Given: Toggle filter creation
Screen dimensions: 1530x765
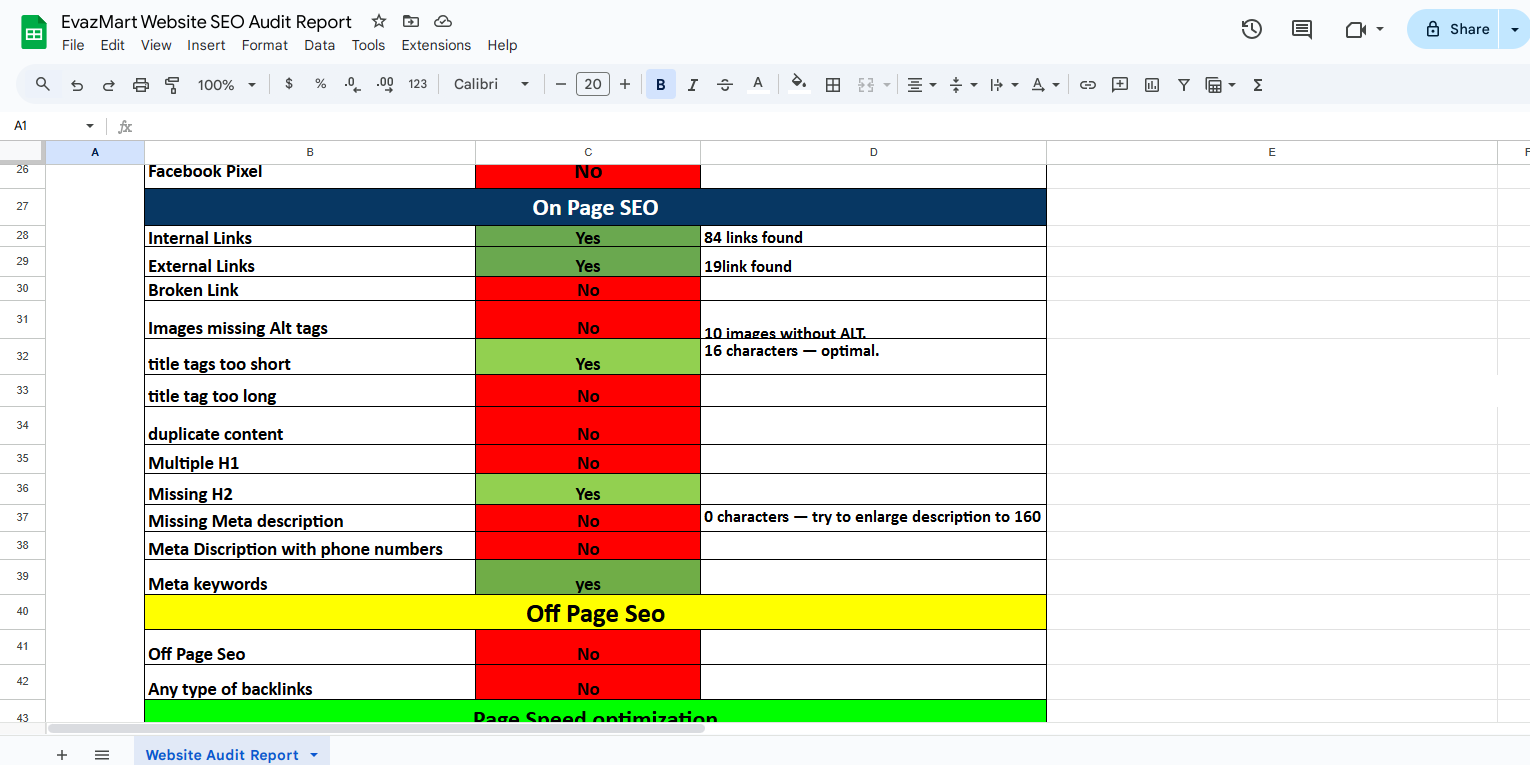Looking at the screenshot, I should coord(1184,84).
